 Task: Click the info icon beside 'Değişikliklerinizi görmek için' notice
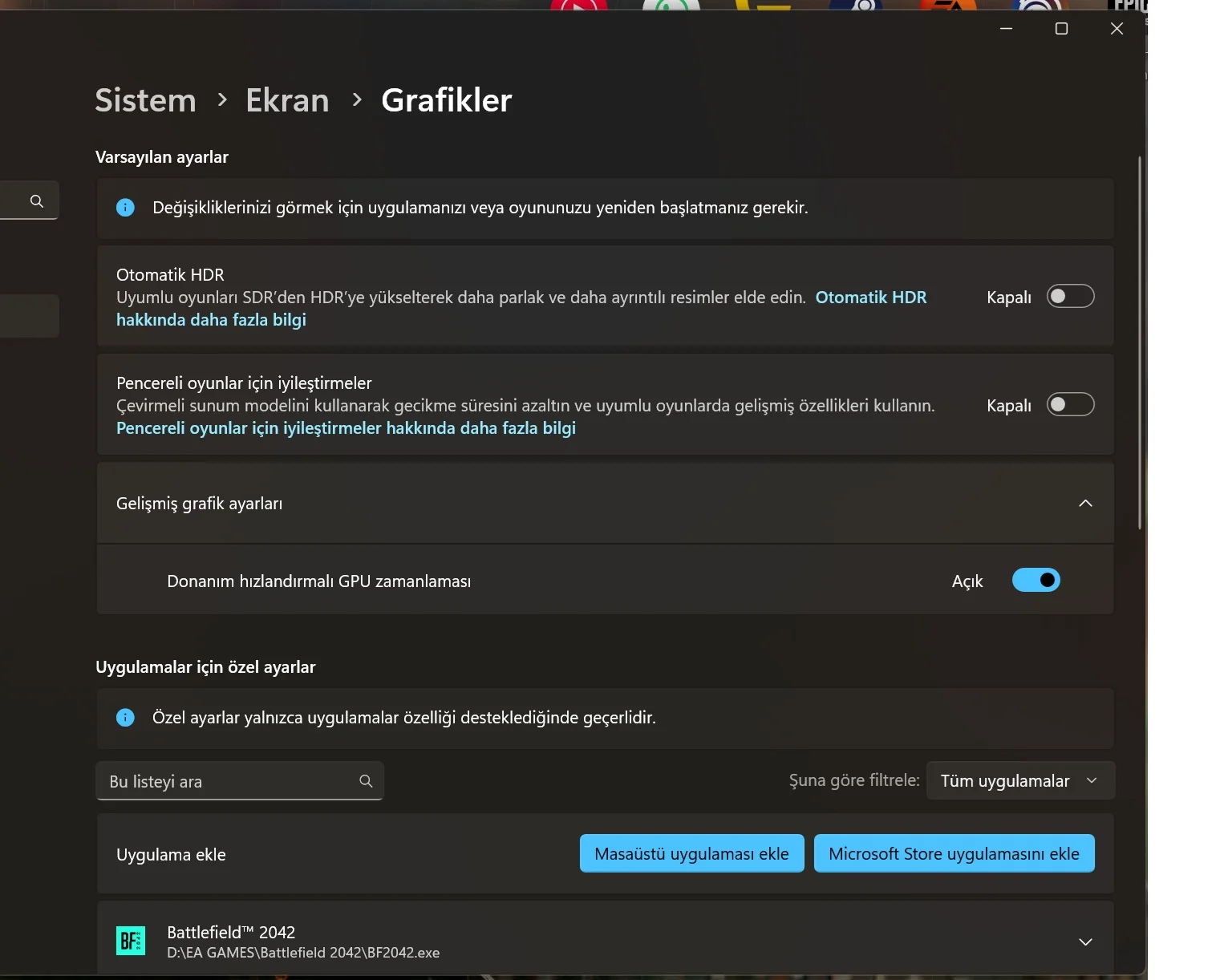(x=125, y=208)
